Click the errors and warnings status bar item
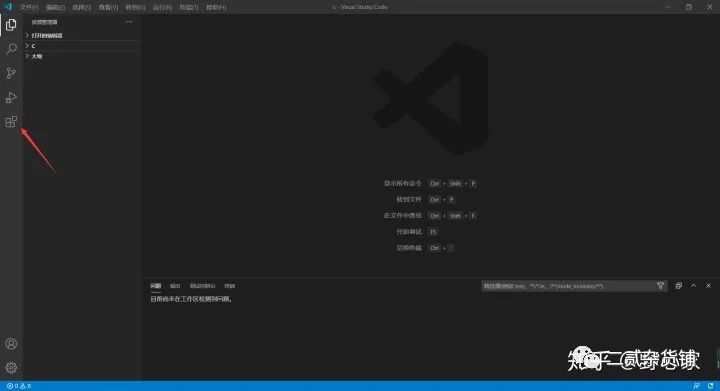720x391 pixels. (19, 386)
